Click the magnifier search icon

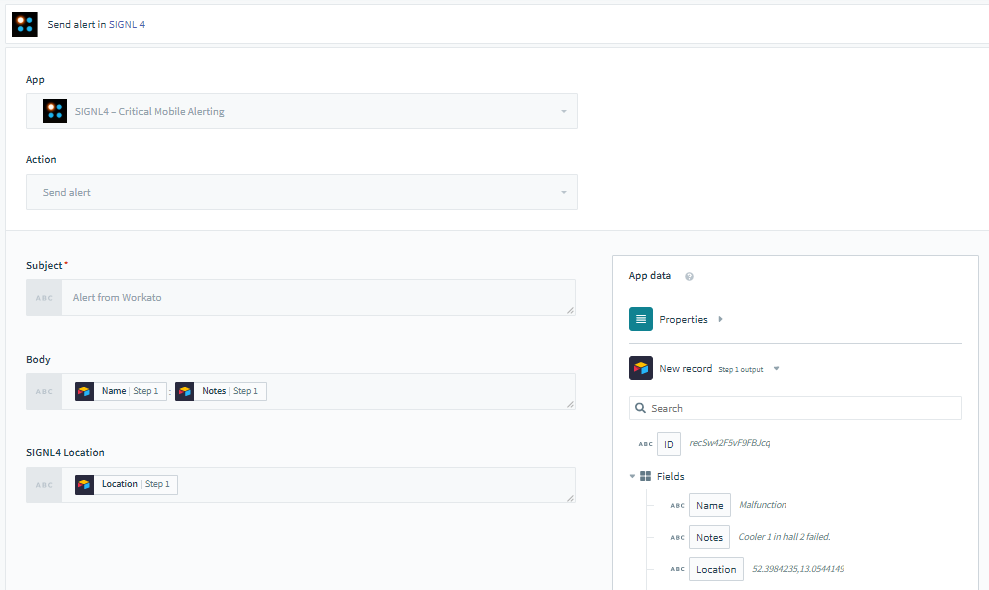pyautogui.click(x=640, y=408)
